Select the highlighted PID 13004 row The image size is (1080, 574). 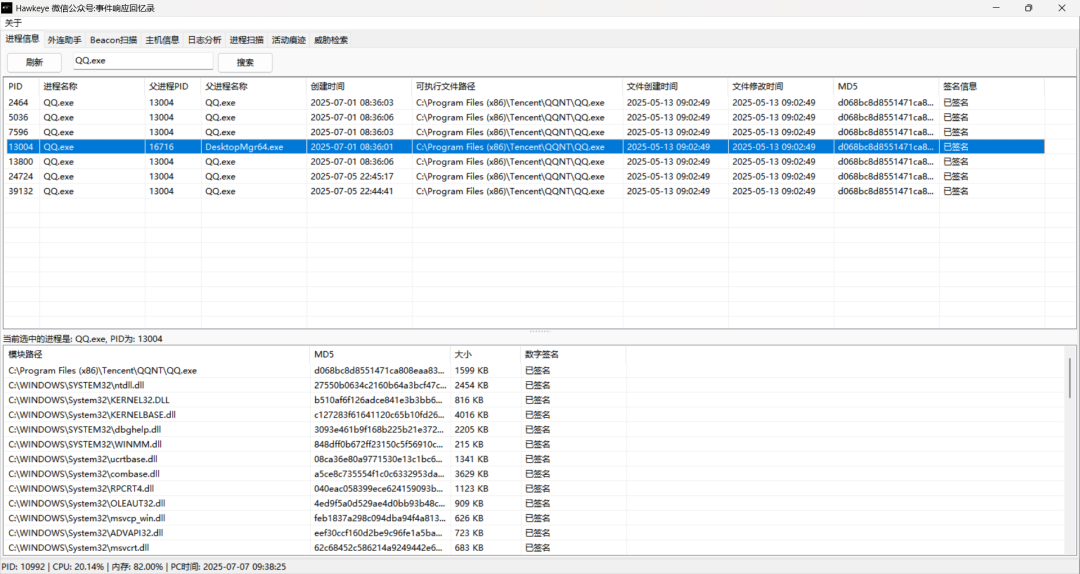(525, 147)
